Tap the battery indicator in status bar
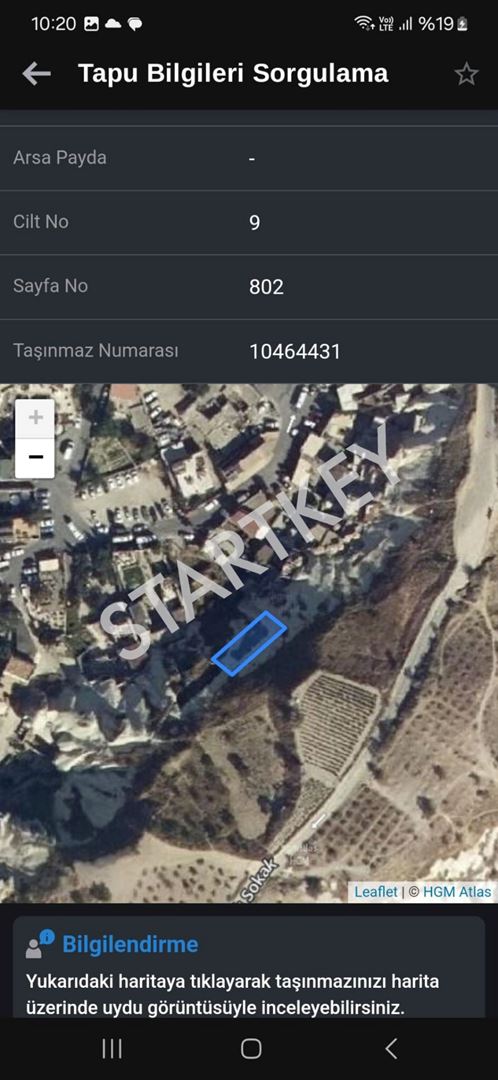The image size is (498, 1080). (462, 24)
